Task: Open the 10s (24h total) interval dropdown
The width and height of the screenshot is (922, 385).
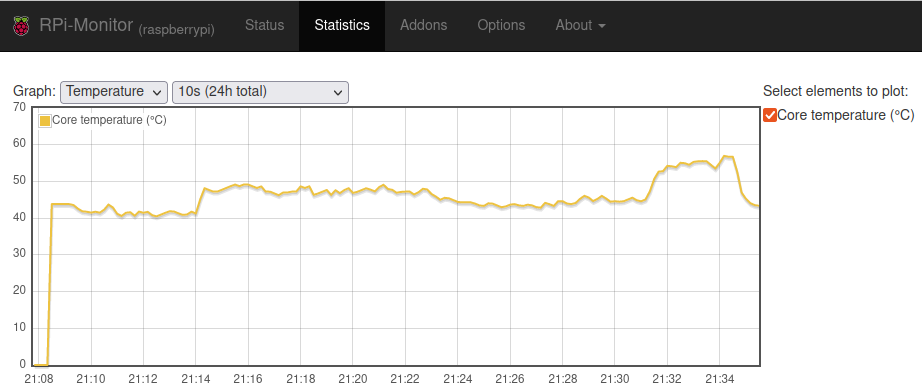Action: [x=260, y=92]
